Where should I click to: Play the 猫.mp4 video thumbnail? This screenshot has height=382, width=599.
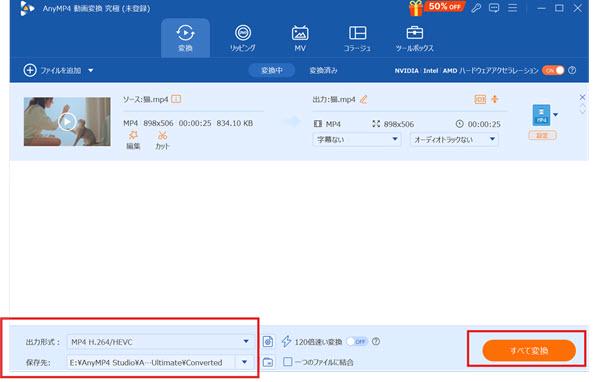[x=67, y=122]
